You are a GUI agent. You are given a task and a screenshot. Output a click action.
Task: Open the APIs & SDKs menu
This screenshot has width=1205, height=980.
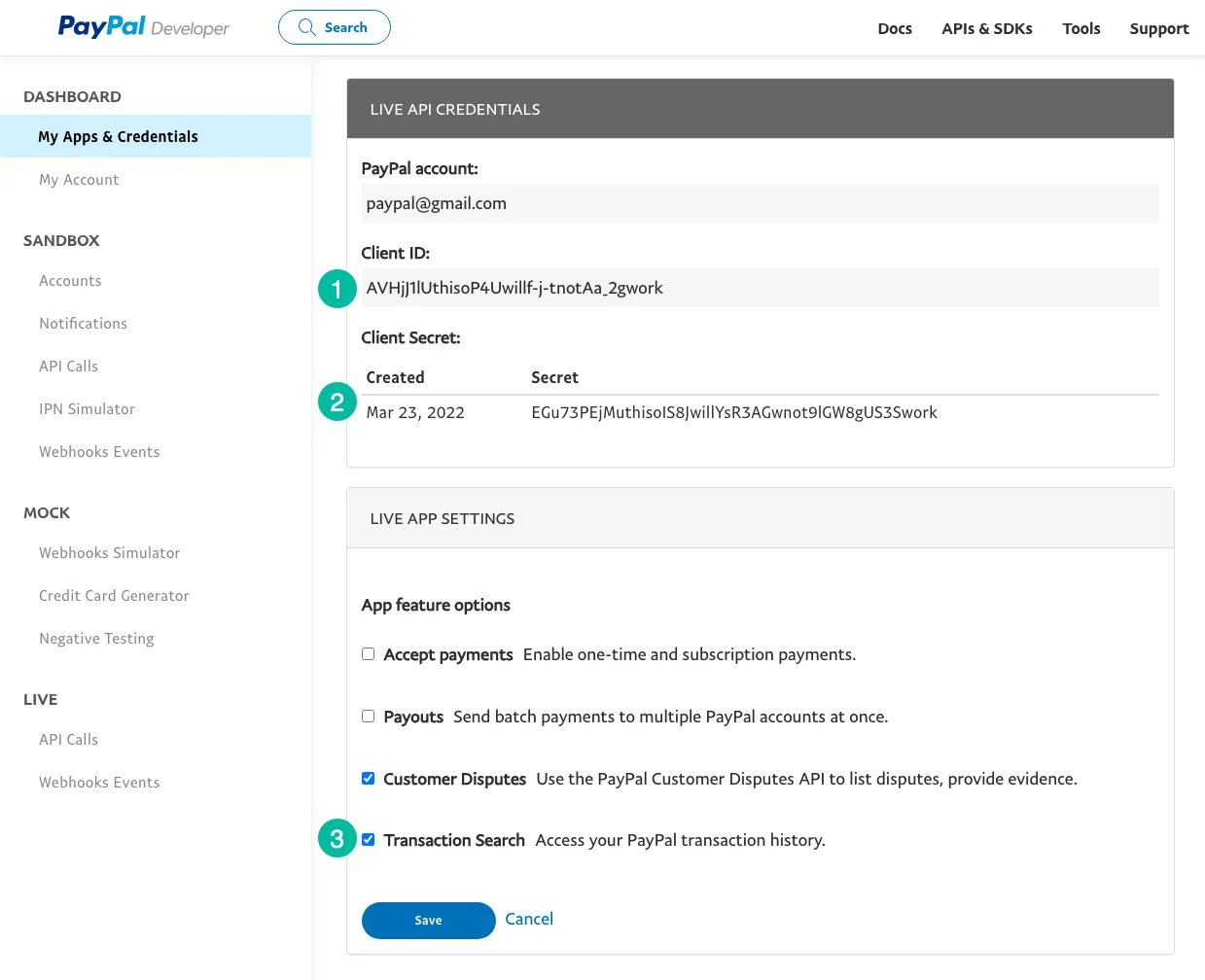click(986, 28)
